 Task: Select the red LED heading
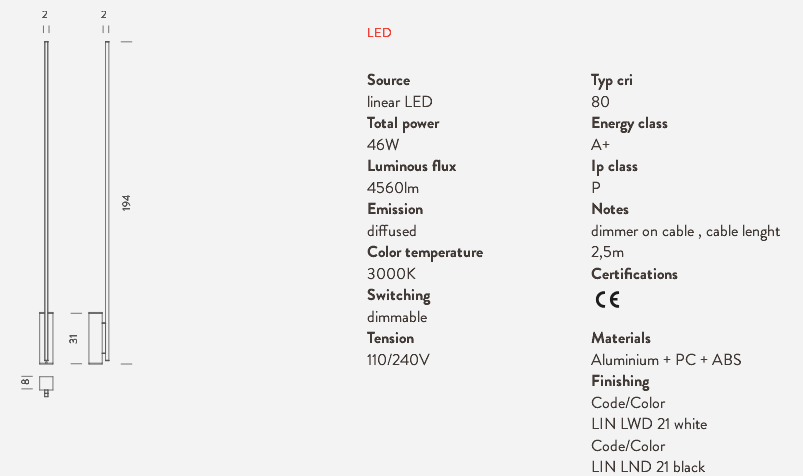point(379,33)
